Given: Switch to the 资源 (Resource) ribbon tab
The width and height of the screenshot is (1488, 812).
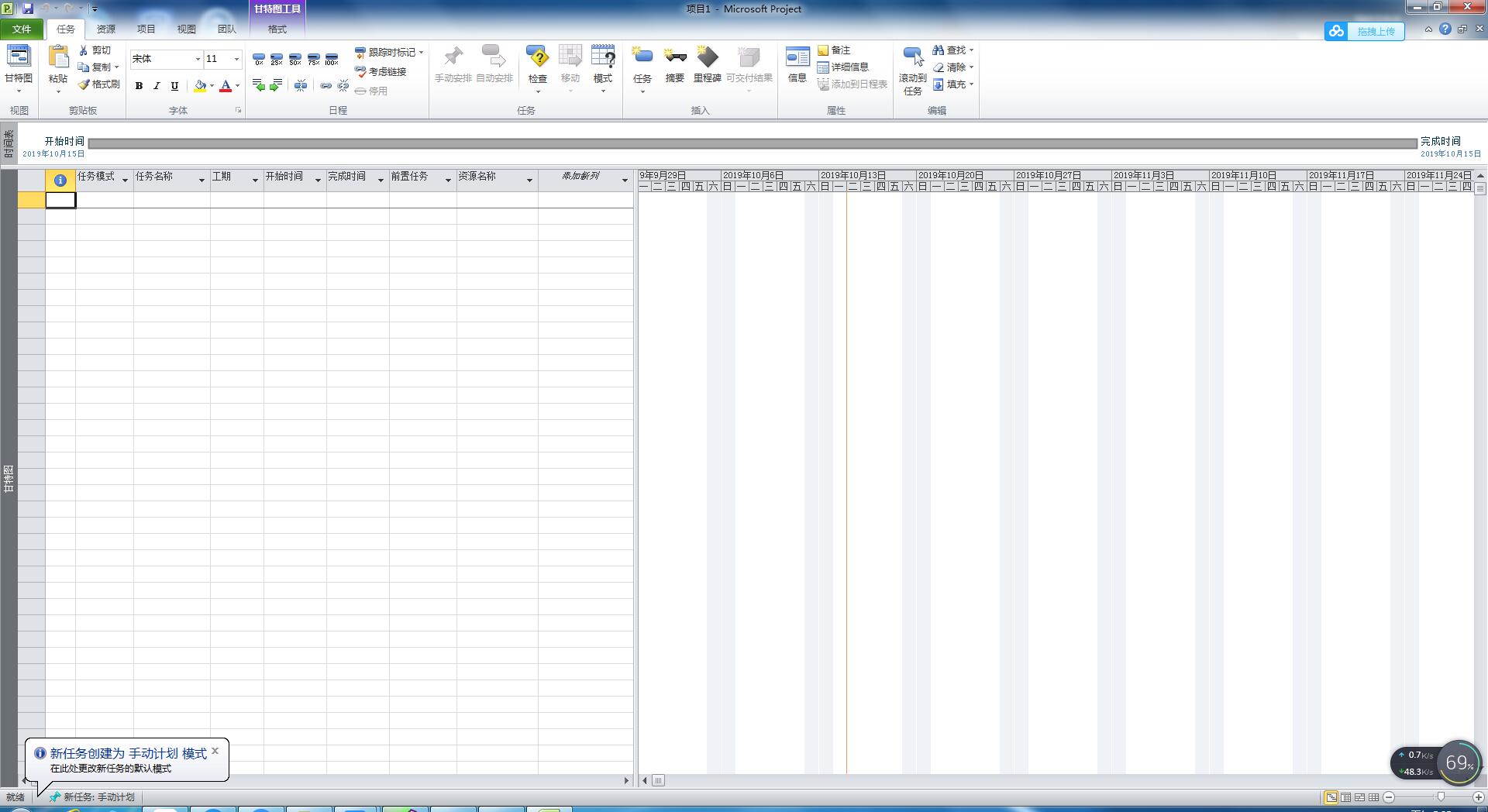Looking at the screenshot, I should pos(105,29).
